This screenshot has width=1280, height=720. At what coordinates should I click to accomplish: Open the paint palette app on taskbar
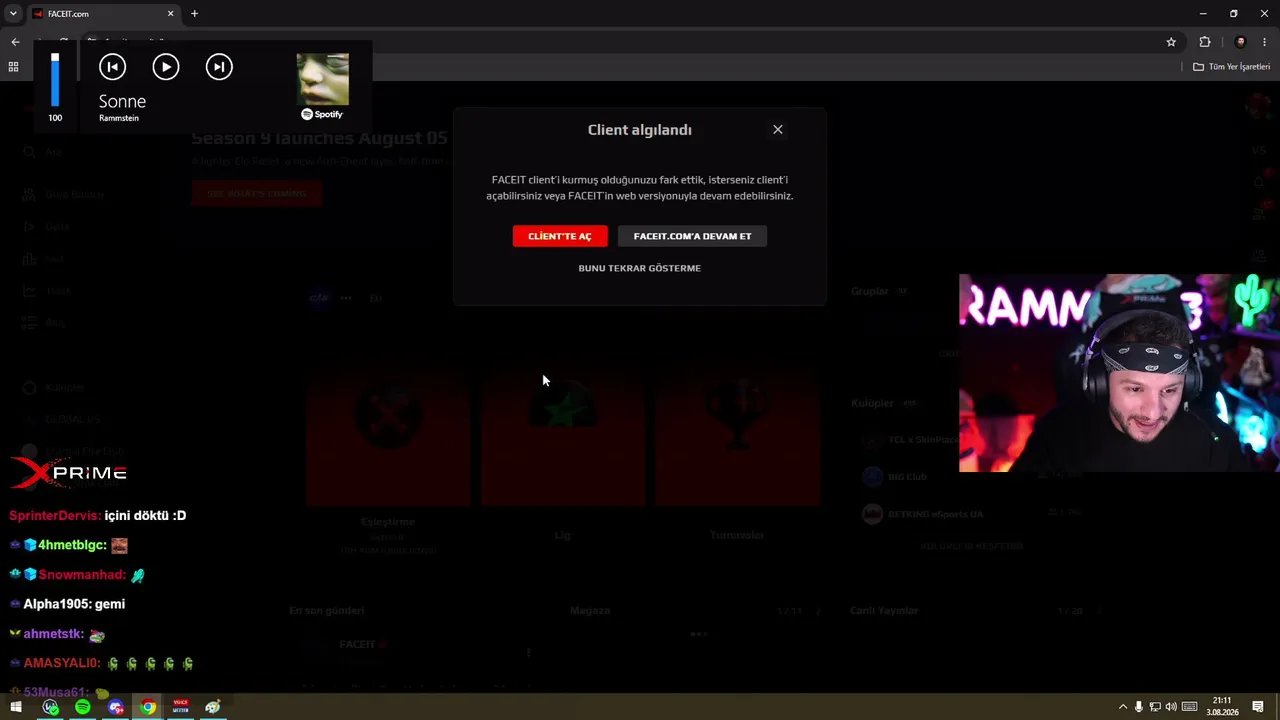pos(213,707)
